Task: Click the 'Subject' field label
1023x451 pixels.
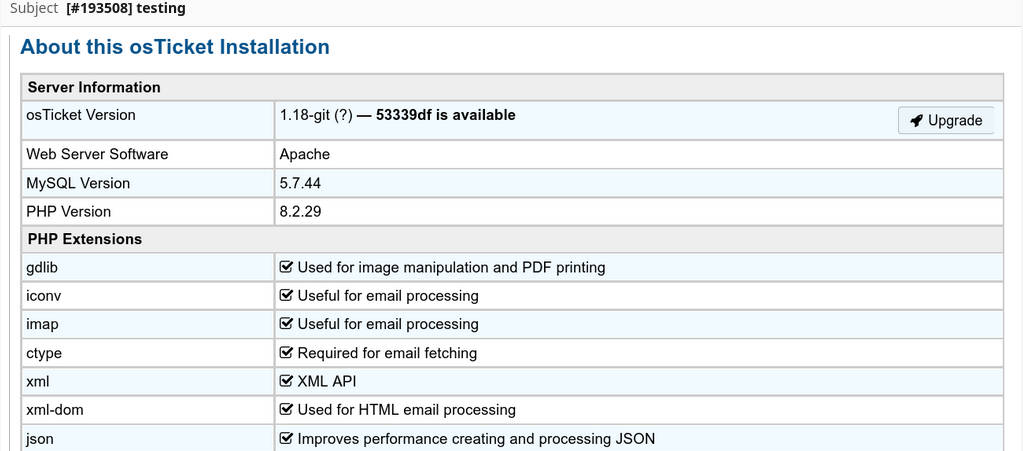Action: [x=33, y=8]
